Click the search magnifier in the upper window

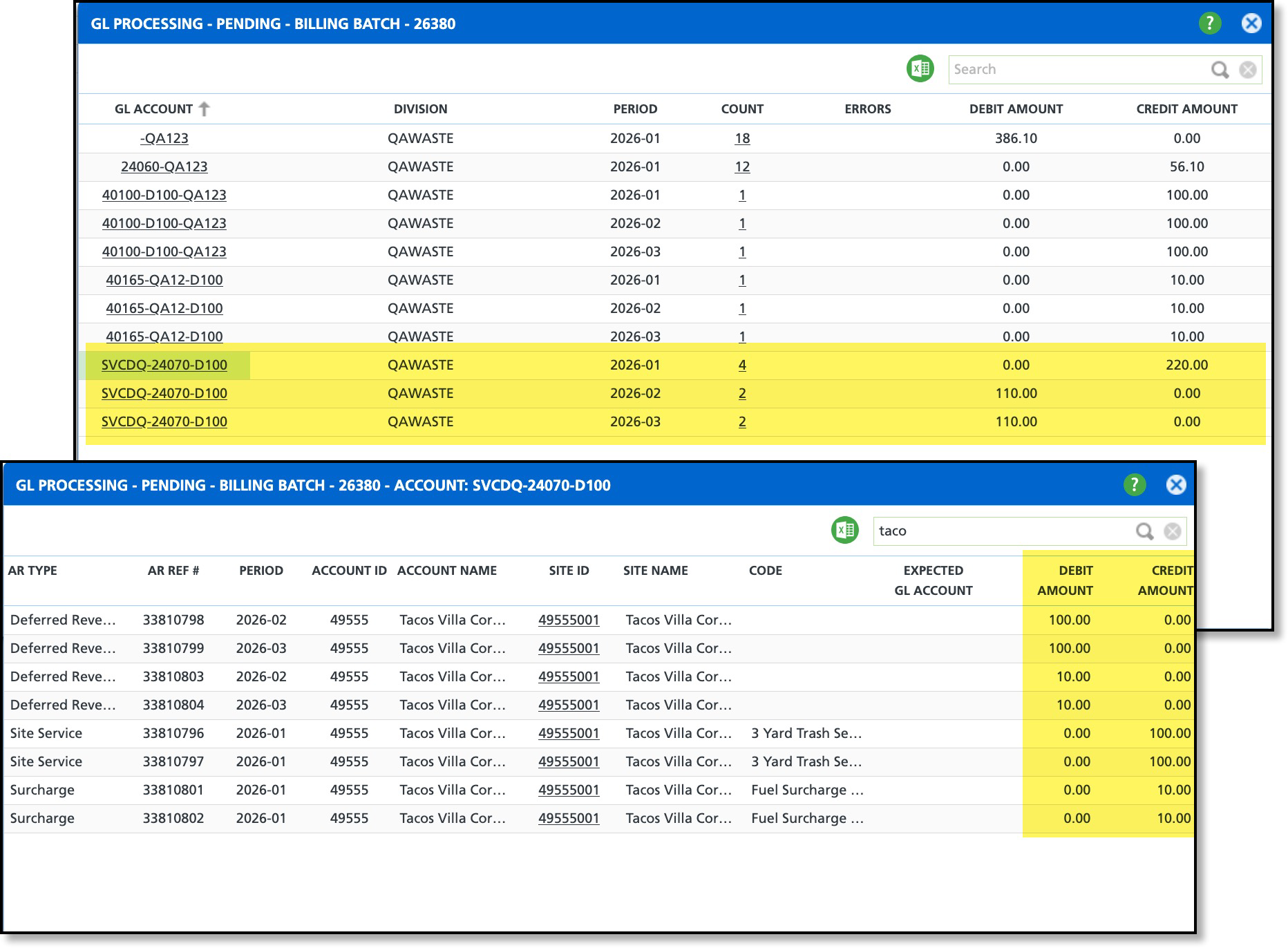[x=1220, y=70]
